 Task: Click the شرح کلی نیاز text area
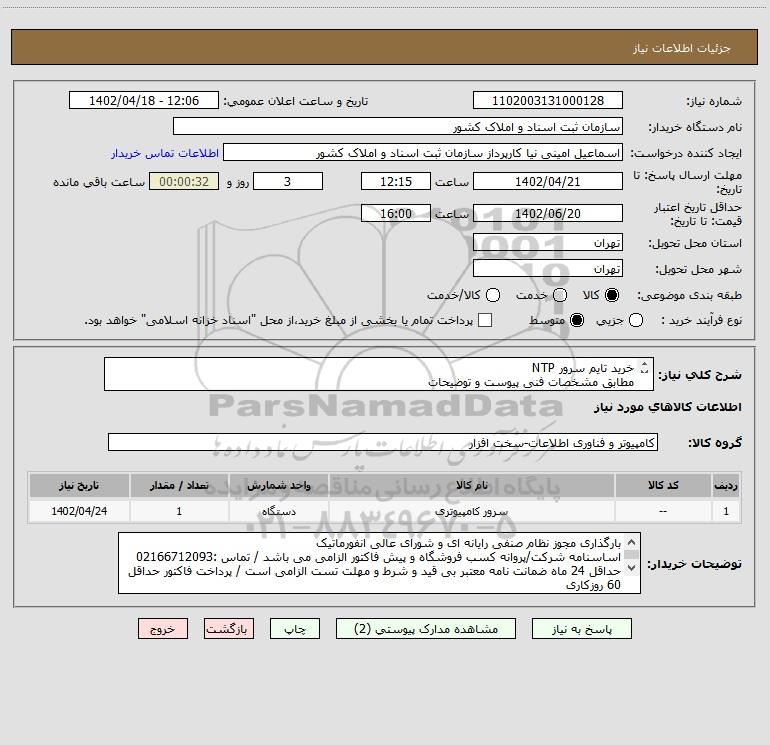pos(379,374)
